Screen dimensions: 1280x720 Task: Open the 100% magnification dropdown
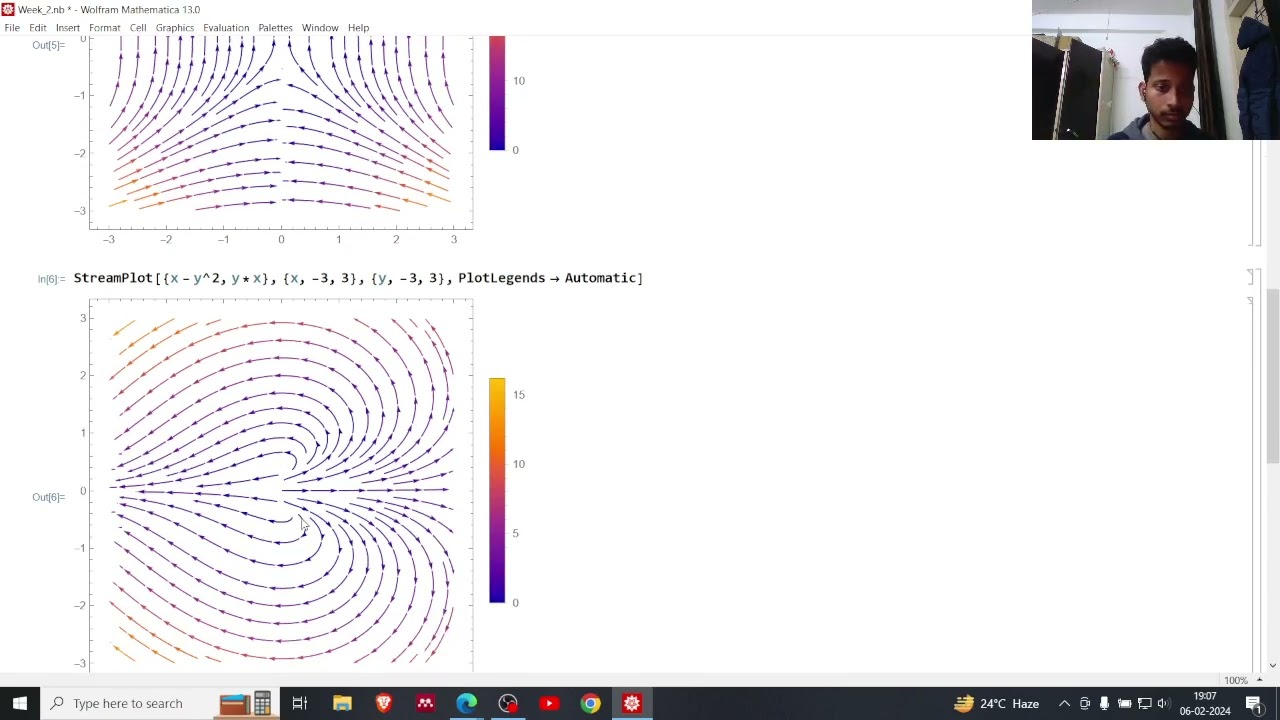[1241, 680]
